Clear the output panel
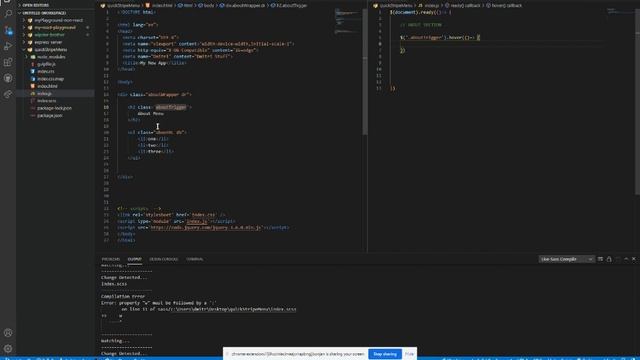The height and width of the screenshot is (360, 640). (600, 259)
